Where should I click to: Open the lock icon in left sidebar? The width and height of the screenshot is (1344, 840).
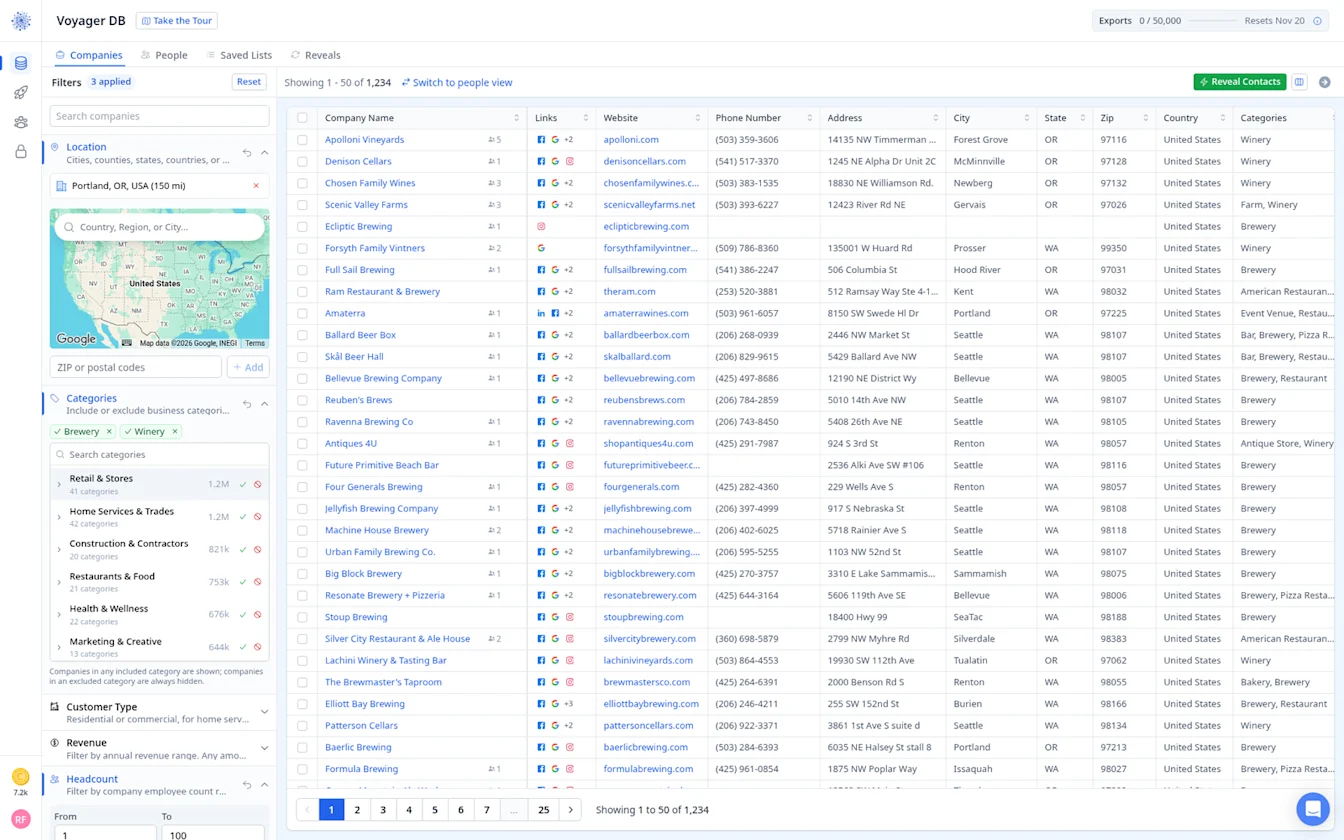pos(21,152)
